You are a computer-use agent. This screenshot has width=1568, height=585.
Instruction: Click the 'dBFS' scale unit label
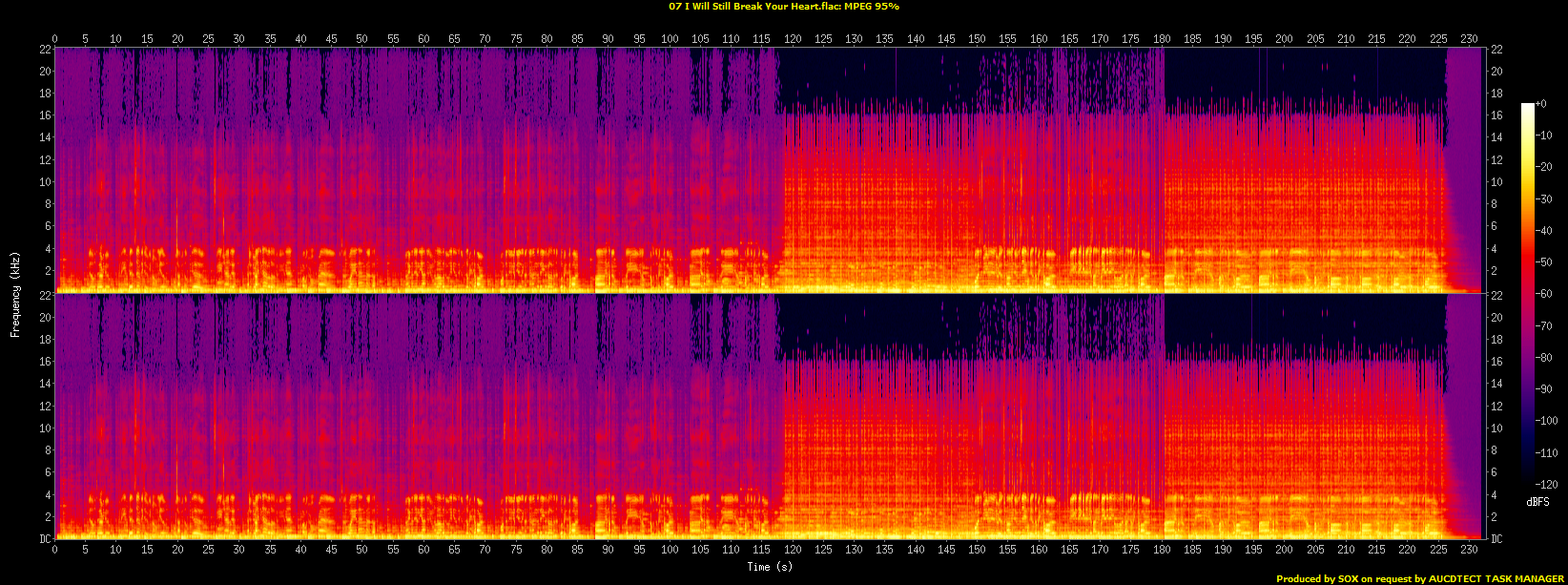point(1537,502)
